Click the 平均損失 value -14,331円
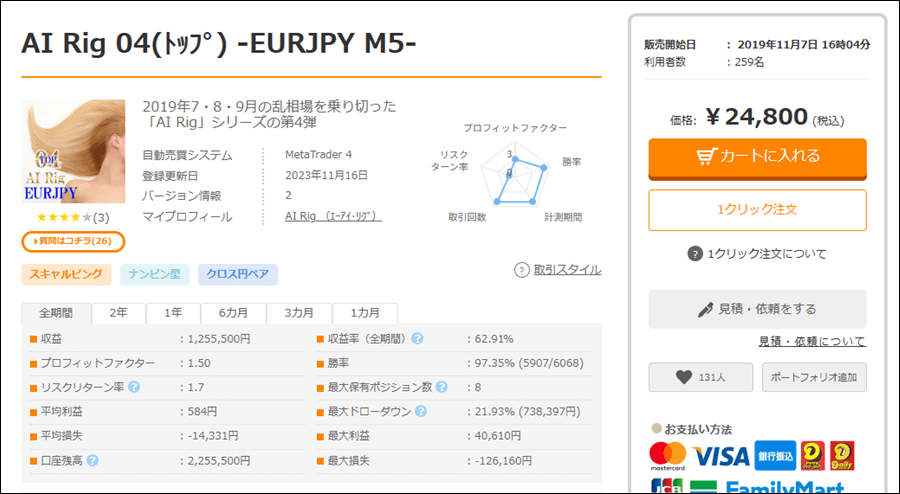Screen dimensions: 900x494 [212, 435]
